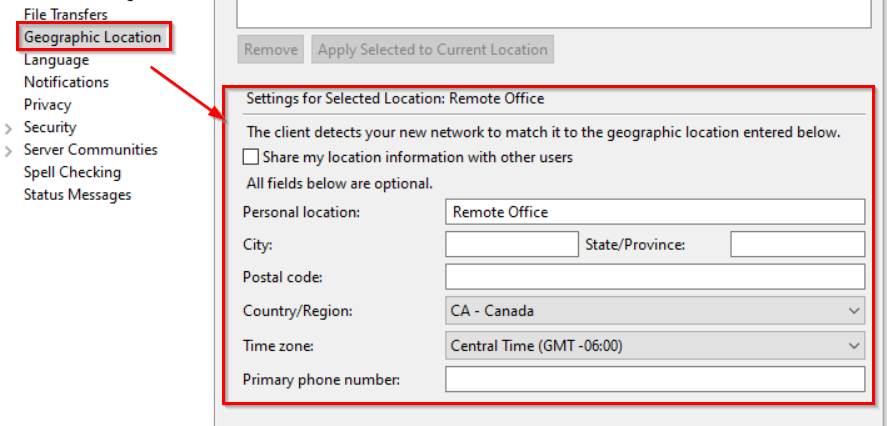Image resolution: width=887 pixels, height=426 pixels.
Task: Select Spell Checking in the sidebar
Action: pyautogui.click(x=72, y=172)
